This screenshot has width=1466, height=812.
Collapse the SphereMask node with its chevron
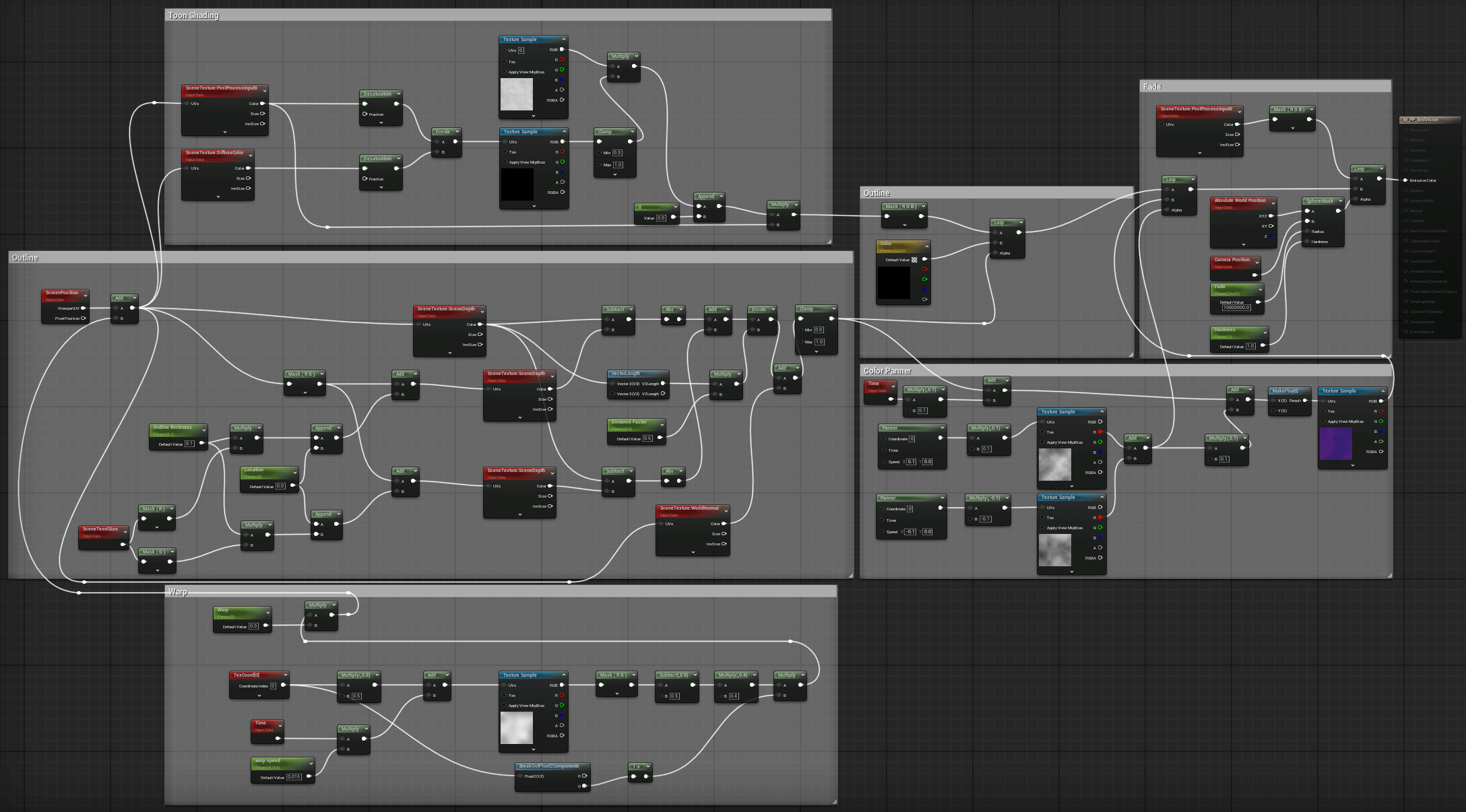tap(1340, 201)
